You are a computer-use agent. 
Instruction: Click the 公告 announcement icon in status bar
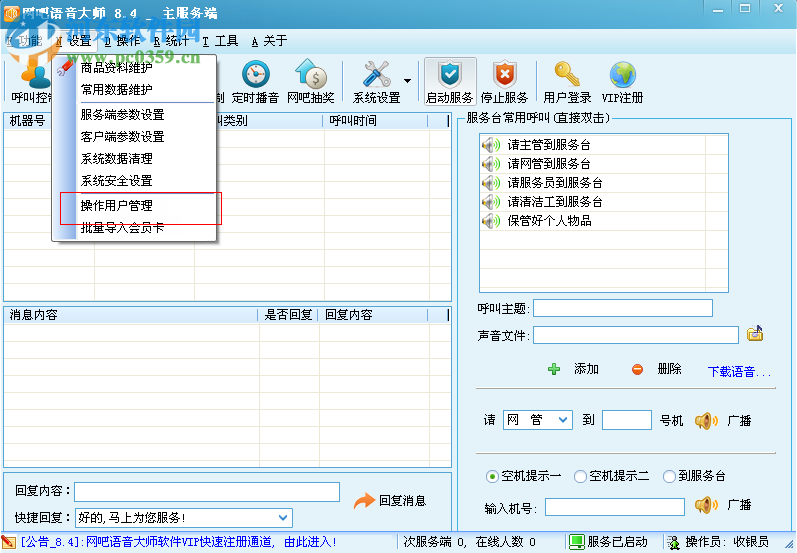(x=8, y=542)
